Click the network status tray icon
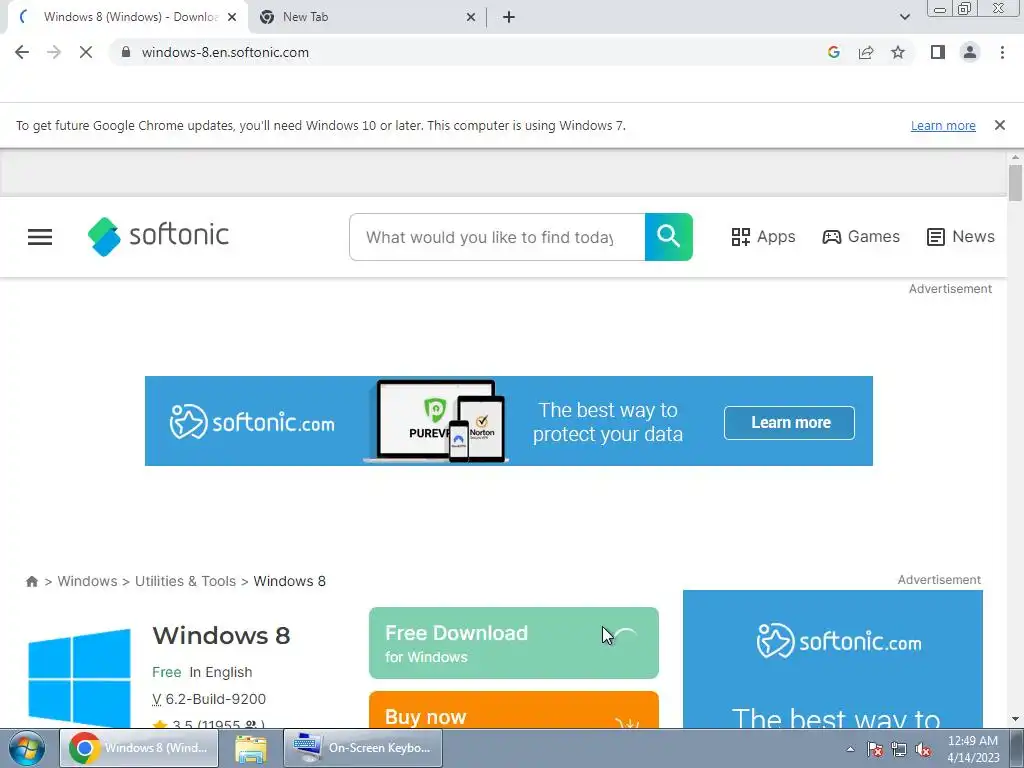Image resolution: width=1024 pixels, height=768 pixels. tap(899, 749)
